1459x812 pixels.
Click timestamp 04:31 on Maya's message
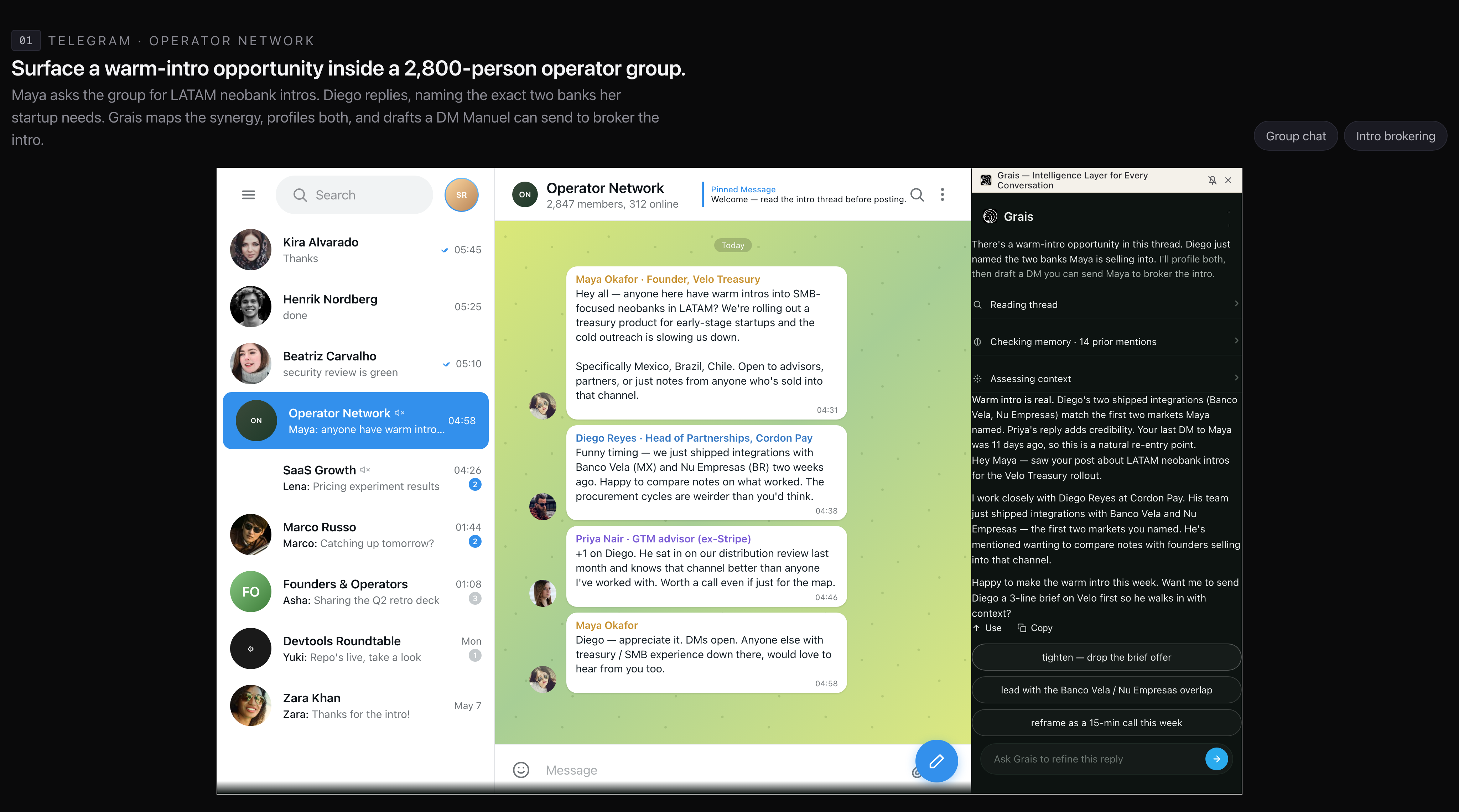coord(826,410)
